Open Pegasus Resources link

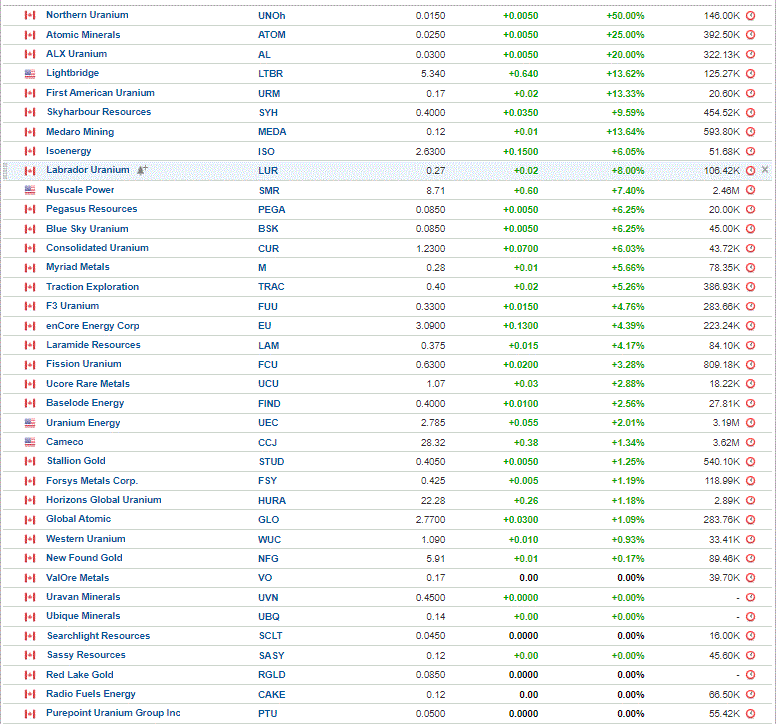coord(92,209)
